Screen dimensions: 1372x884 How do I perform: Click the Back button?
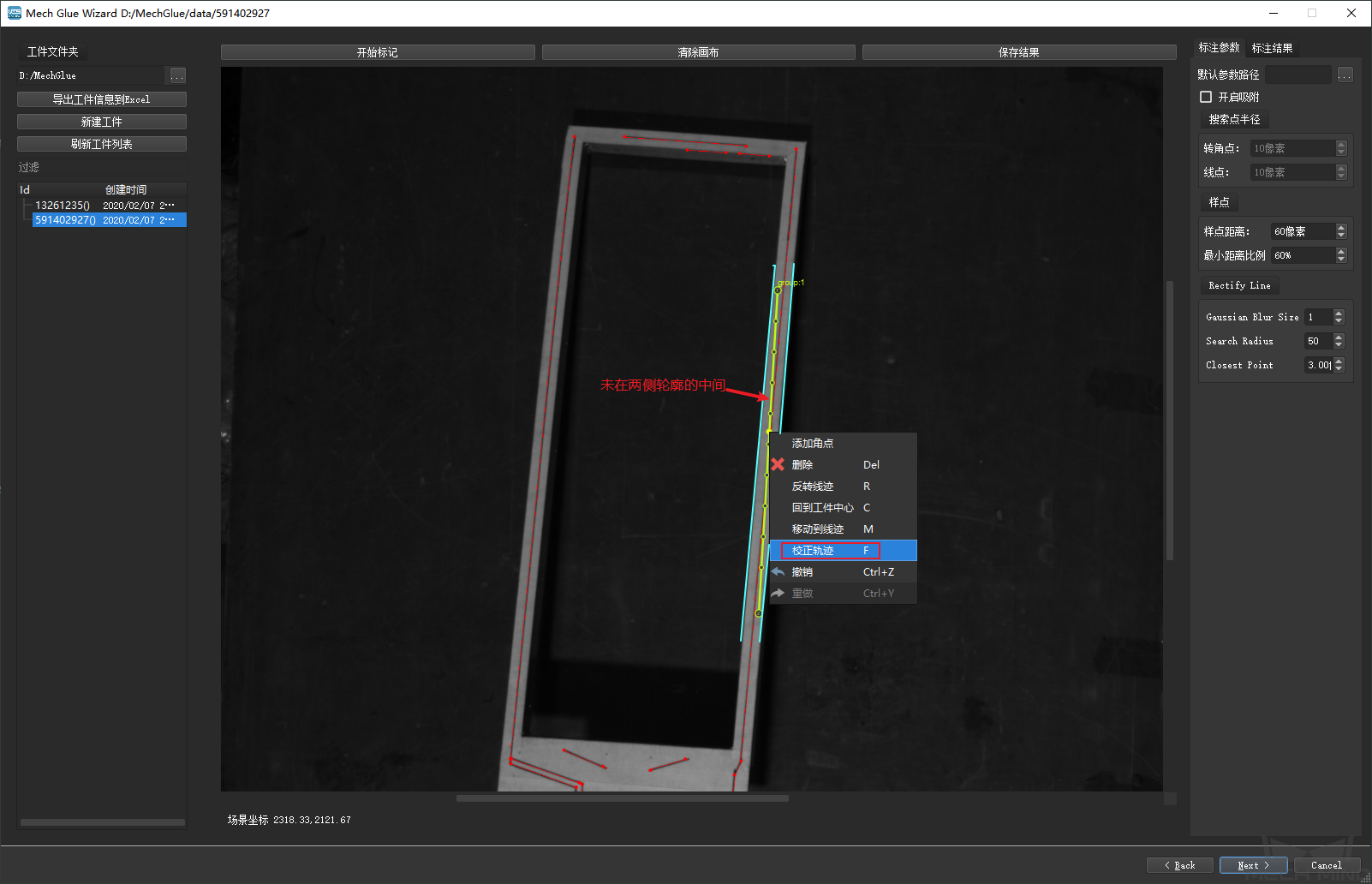click(x=1180, y=865)
